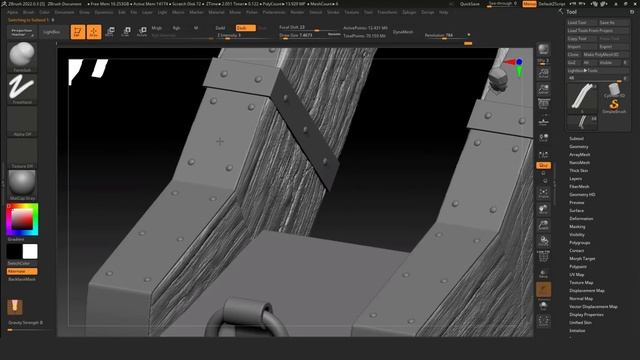Open the Document menu

point(64,12)
